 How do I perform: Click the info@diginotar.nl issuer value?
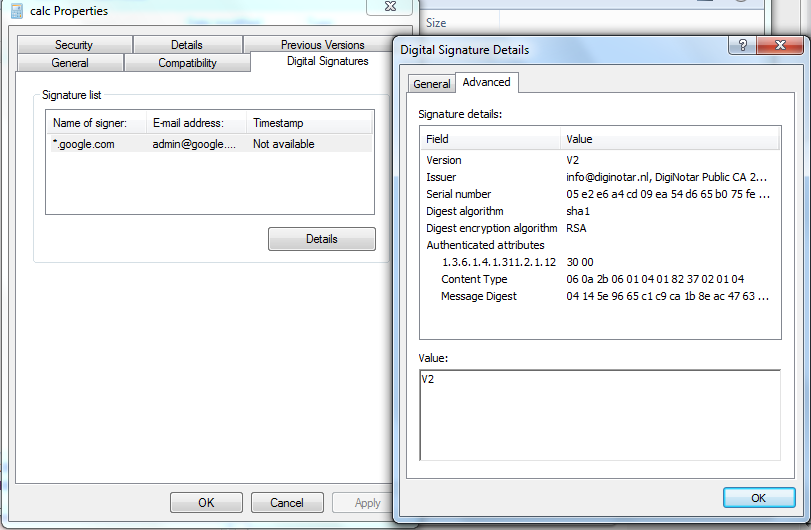click(x=666, y=177)
